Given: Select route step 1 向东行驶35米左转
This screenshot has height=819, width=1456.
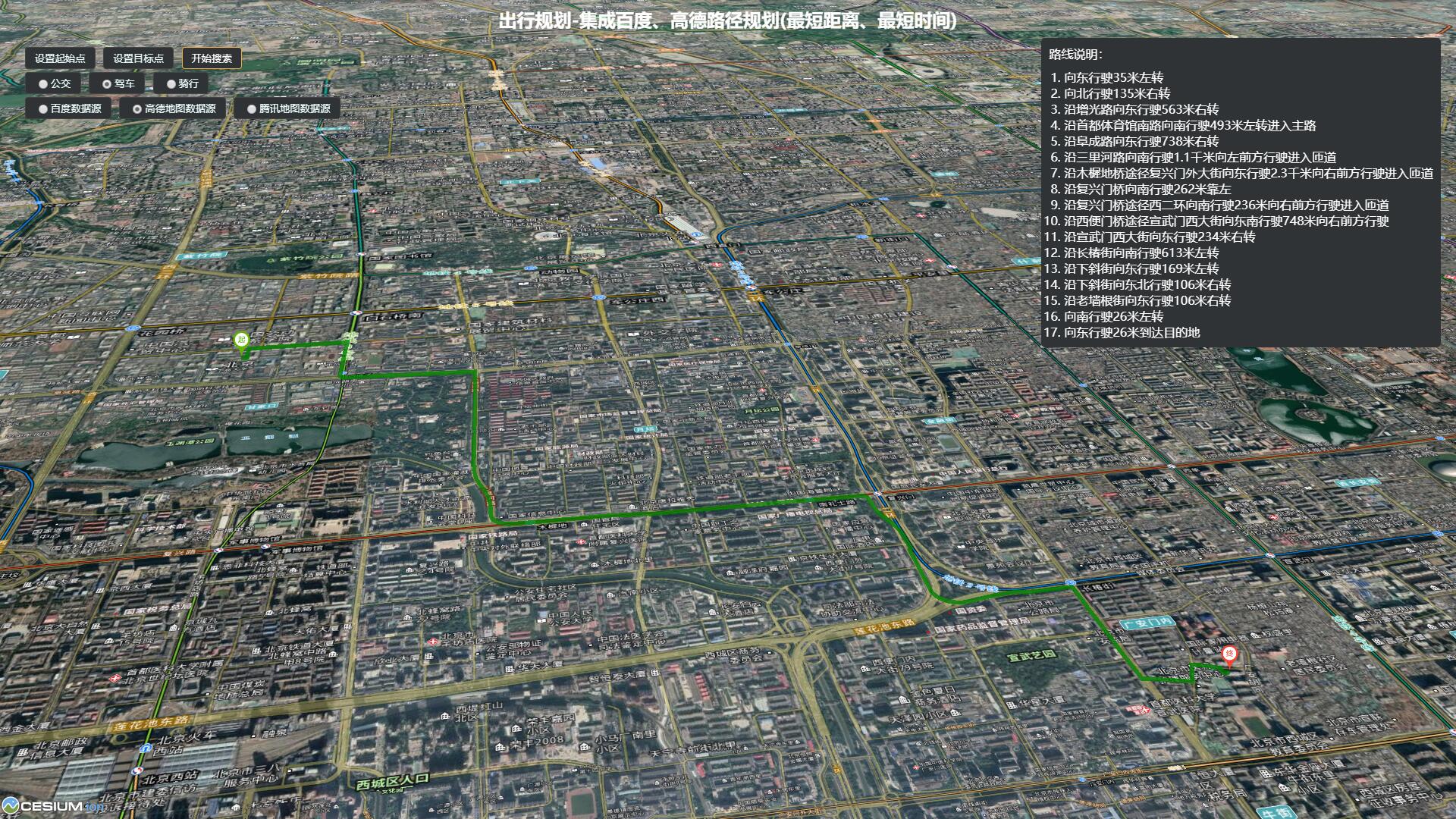Looking at the screenshot, I should (1113, 77).
